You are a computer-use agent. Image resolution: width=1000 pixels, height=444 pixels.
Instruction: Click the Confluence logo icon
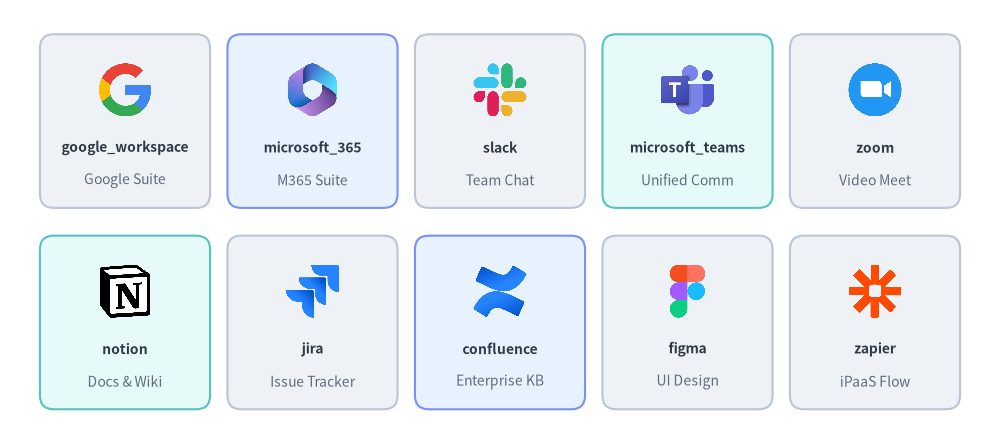point(500,291)
